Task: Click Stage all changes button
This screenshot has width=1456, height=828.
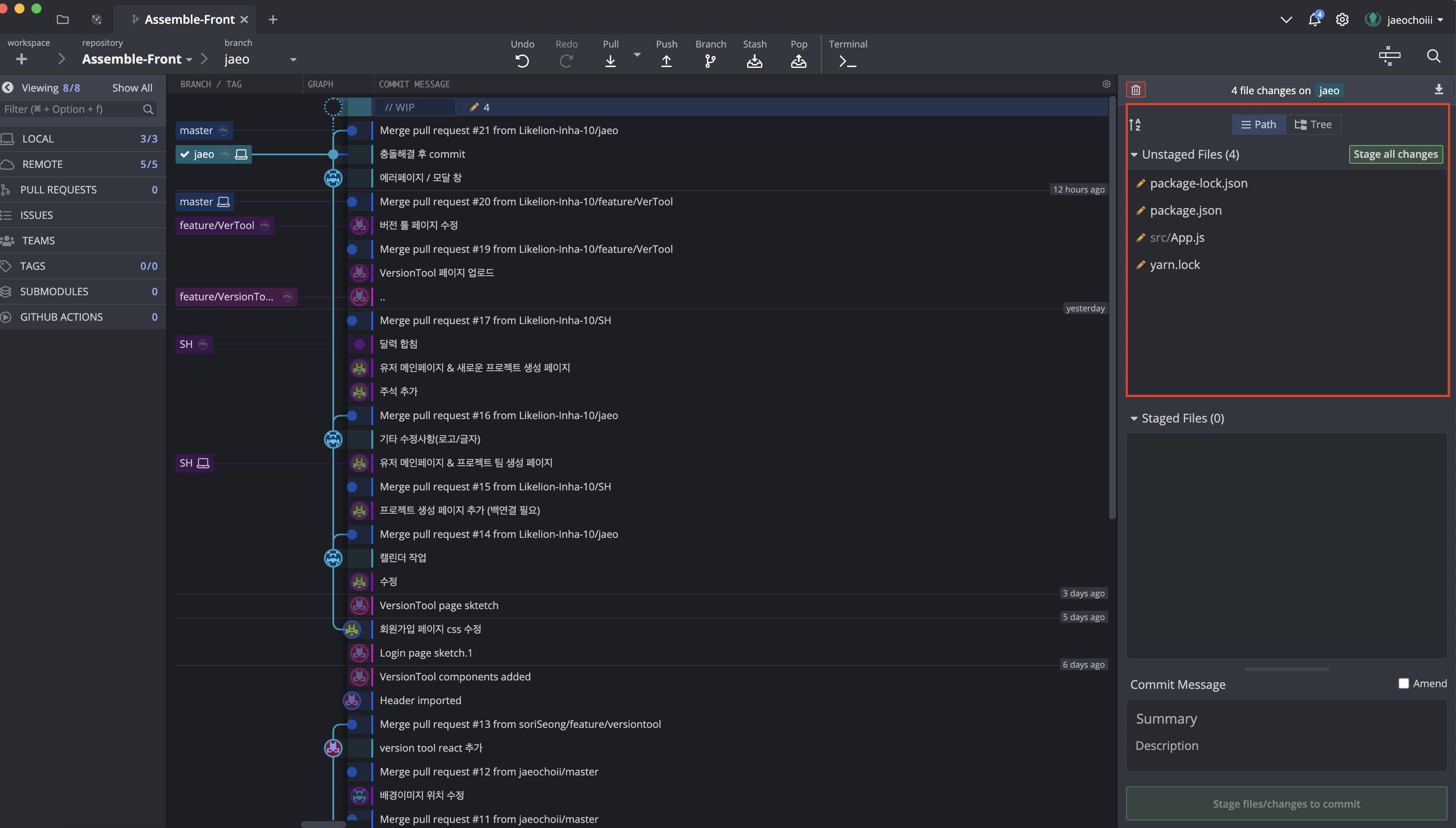Action: point(1395,154)
